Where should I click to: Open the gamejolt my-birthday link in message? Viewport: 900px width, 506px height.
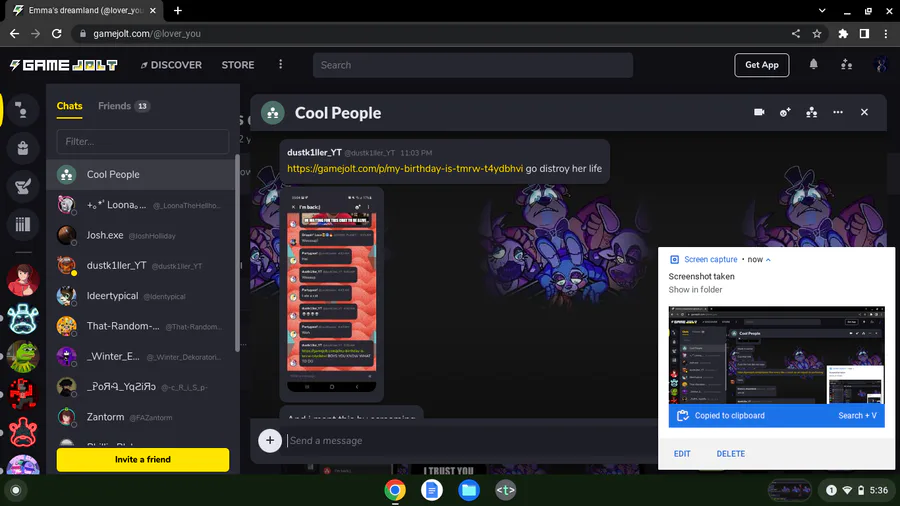[405, 169]
